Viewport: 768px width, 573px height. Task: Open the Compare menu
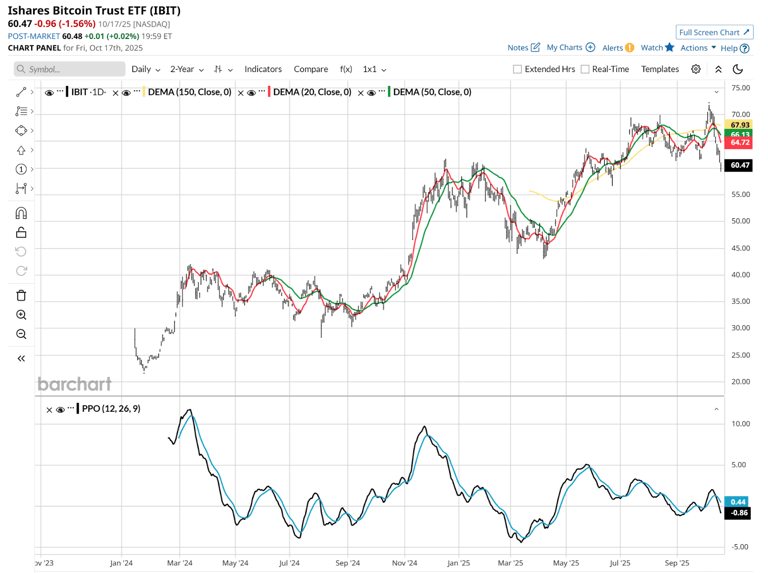click(311, 69)
